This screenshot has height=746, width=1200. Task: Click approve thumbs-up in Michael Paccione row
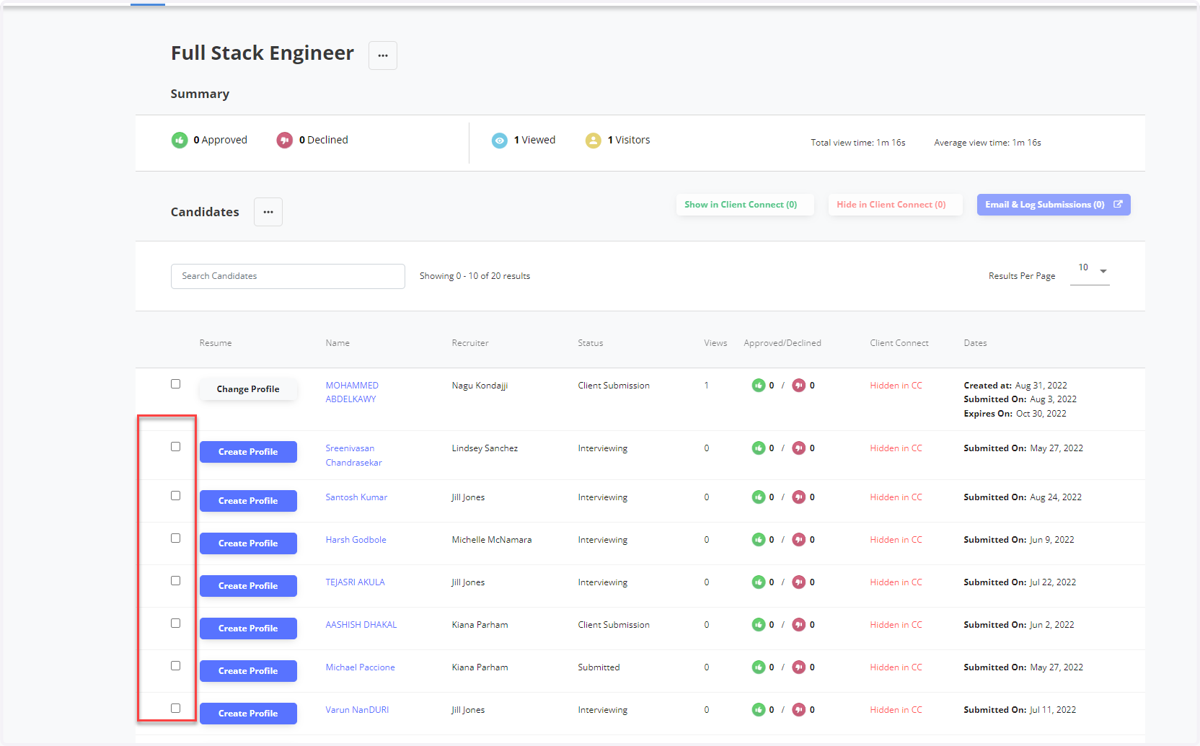[758, 667]
